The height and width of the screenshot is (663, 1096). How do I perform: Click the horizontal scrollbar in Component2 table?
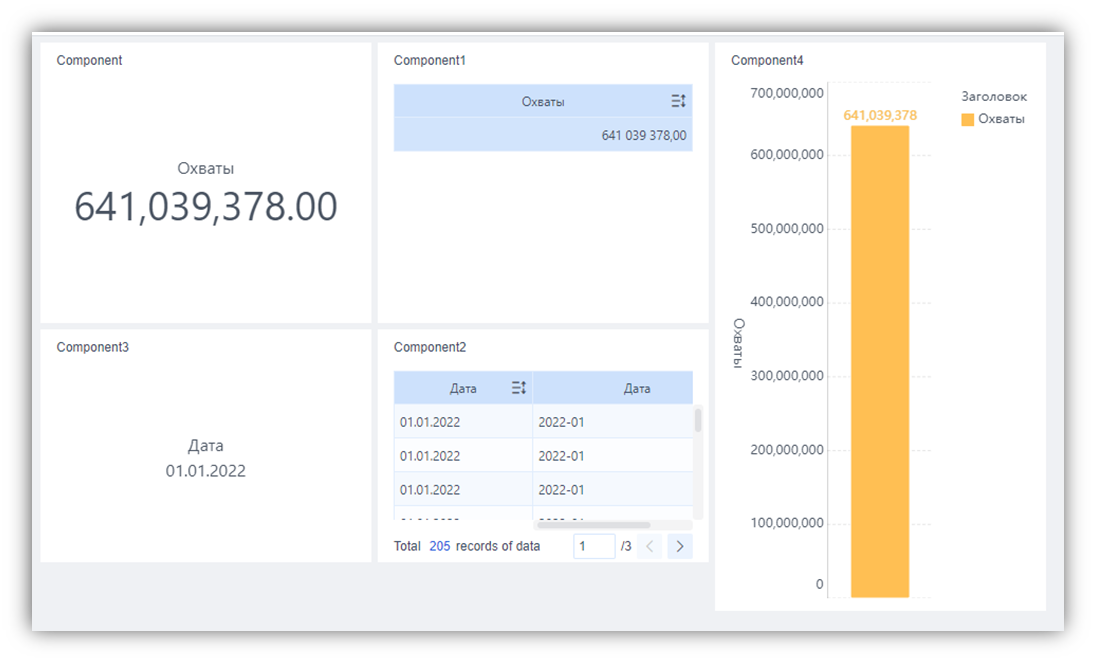tap(593, 525)
